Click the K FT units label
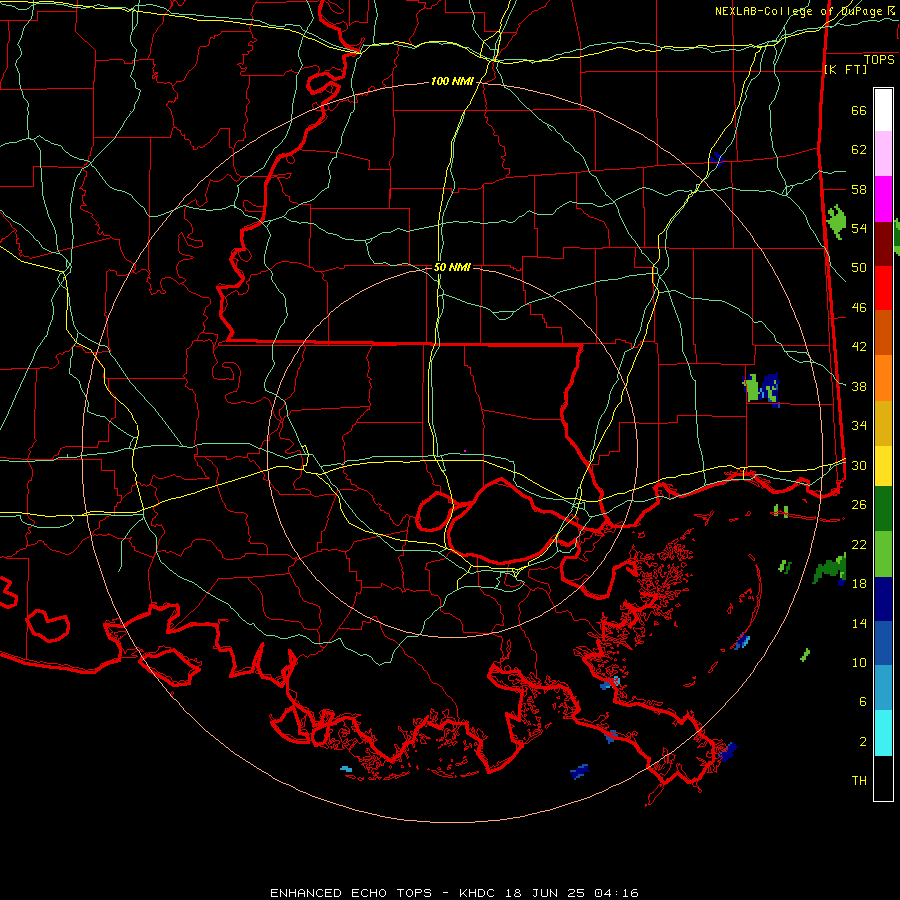The width and height of the screenshot is (900, 900). coord(845,69)
